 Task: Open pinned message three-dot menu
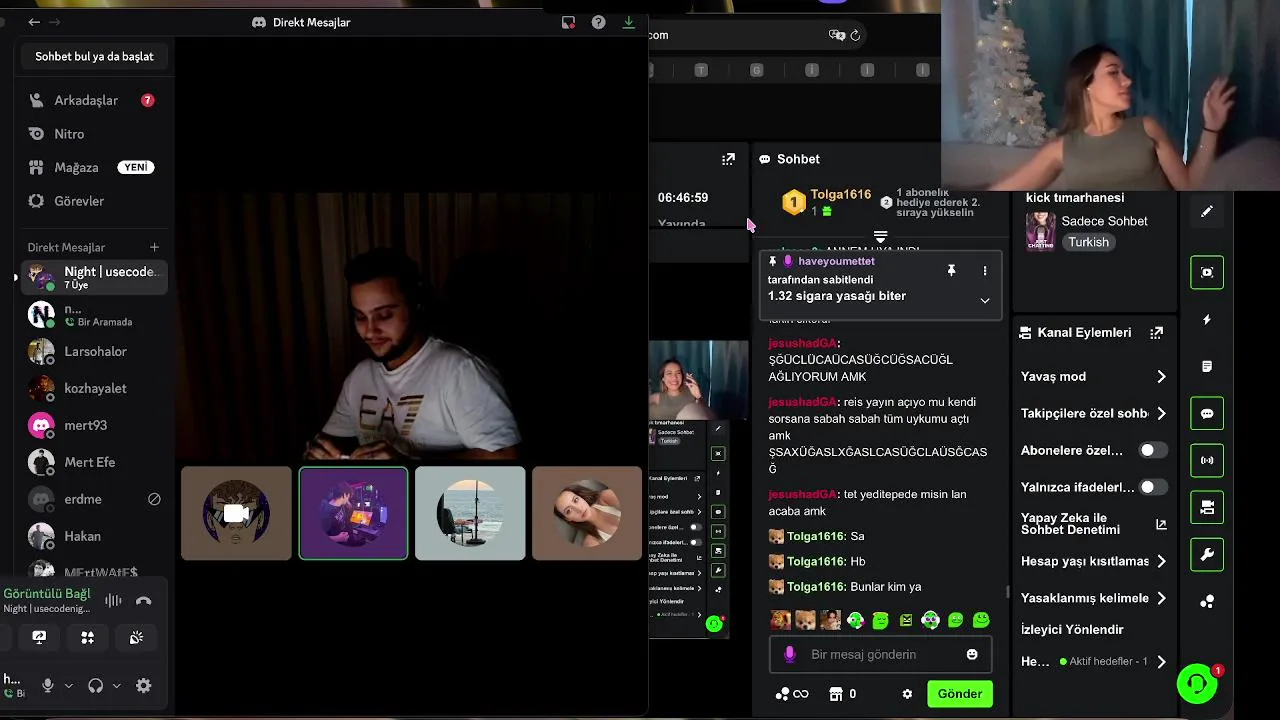[x=984, y=271]
